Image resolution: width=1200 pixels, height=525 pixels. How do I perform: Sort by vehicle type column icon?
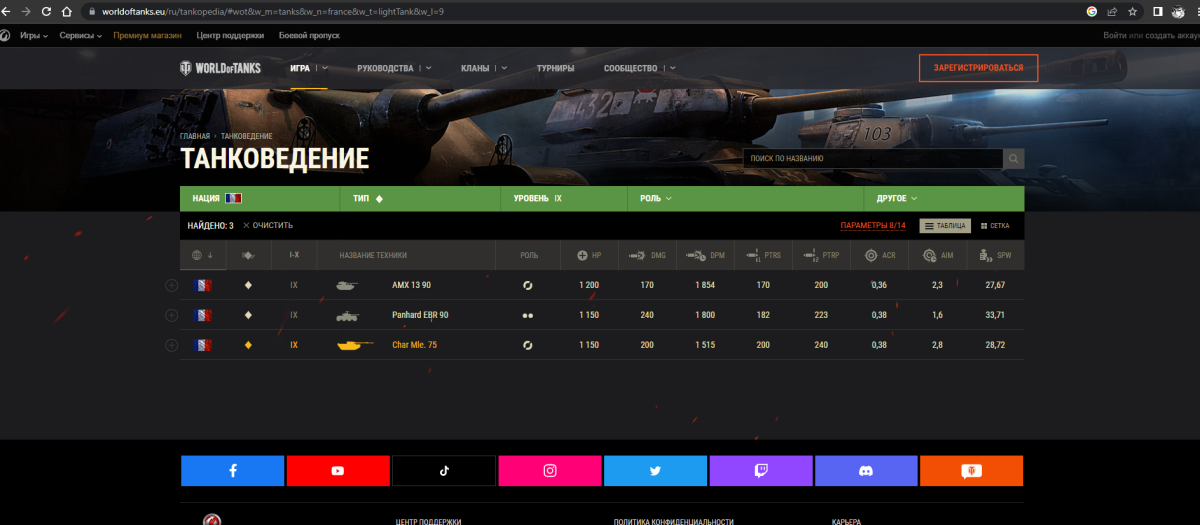point(248,255)
